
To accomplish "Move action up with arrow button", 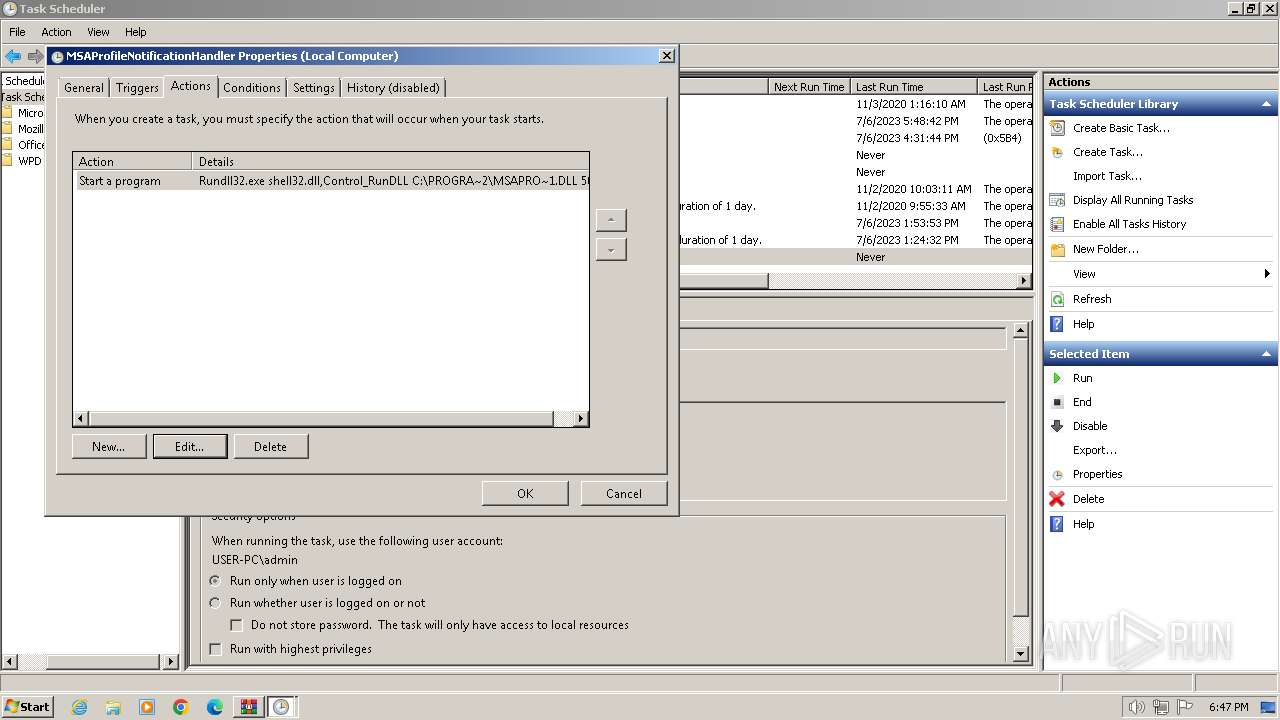I will coord(611,220).
